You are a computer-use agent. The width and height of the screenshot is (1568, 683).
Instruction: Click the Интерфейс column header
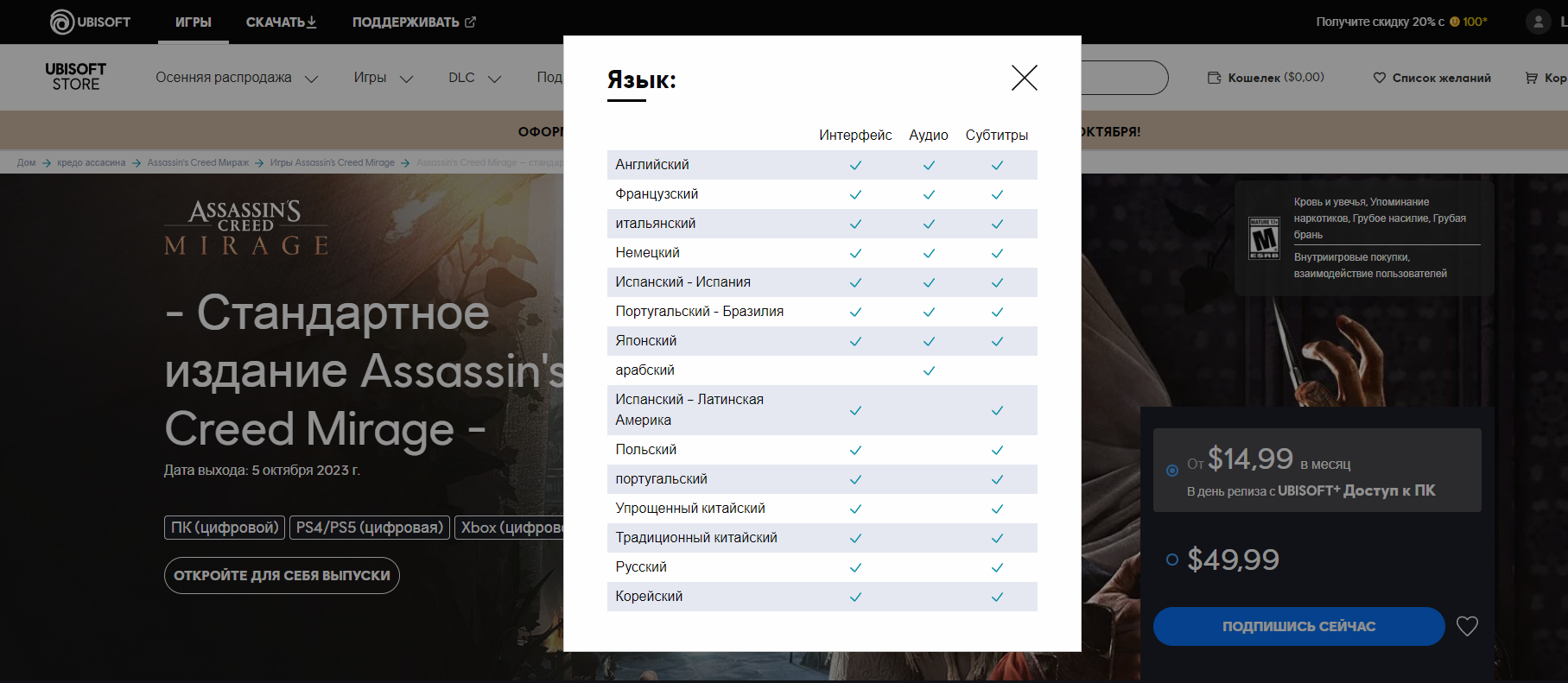coord(855,135)
